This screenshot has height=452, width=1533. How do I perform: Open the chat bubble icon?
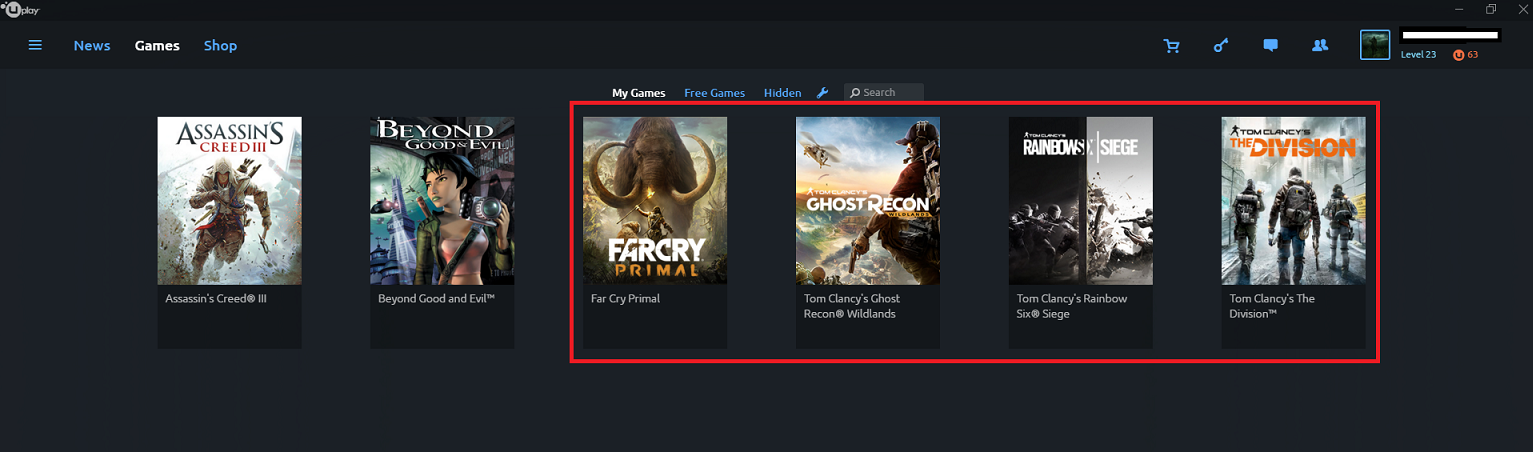pyautogui.click(x=1270, y=45)
